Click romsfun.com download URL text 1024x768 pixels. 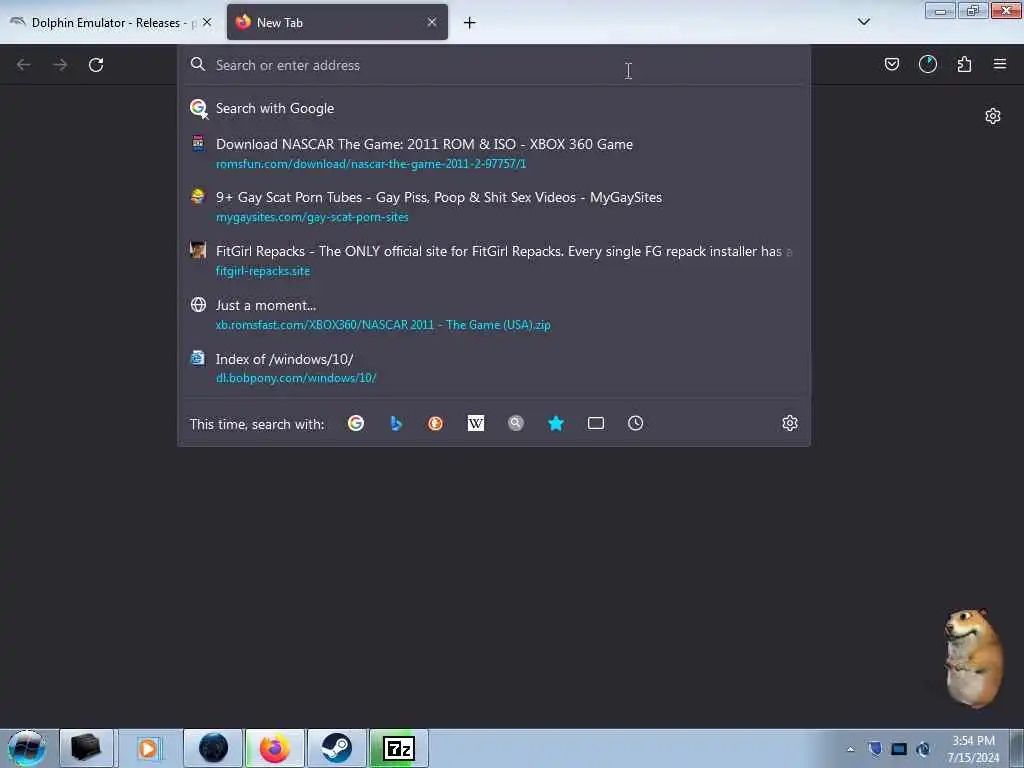coord(371,164)
